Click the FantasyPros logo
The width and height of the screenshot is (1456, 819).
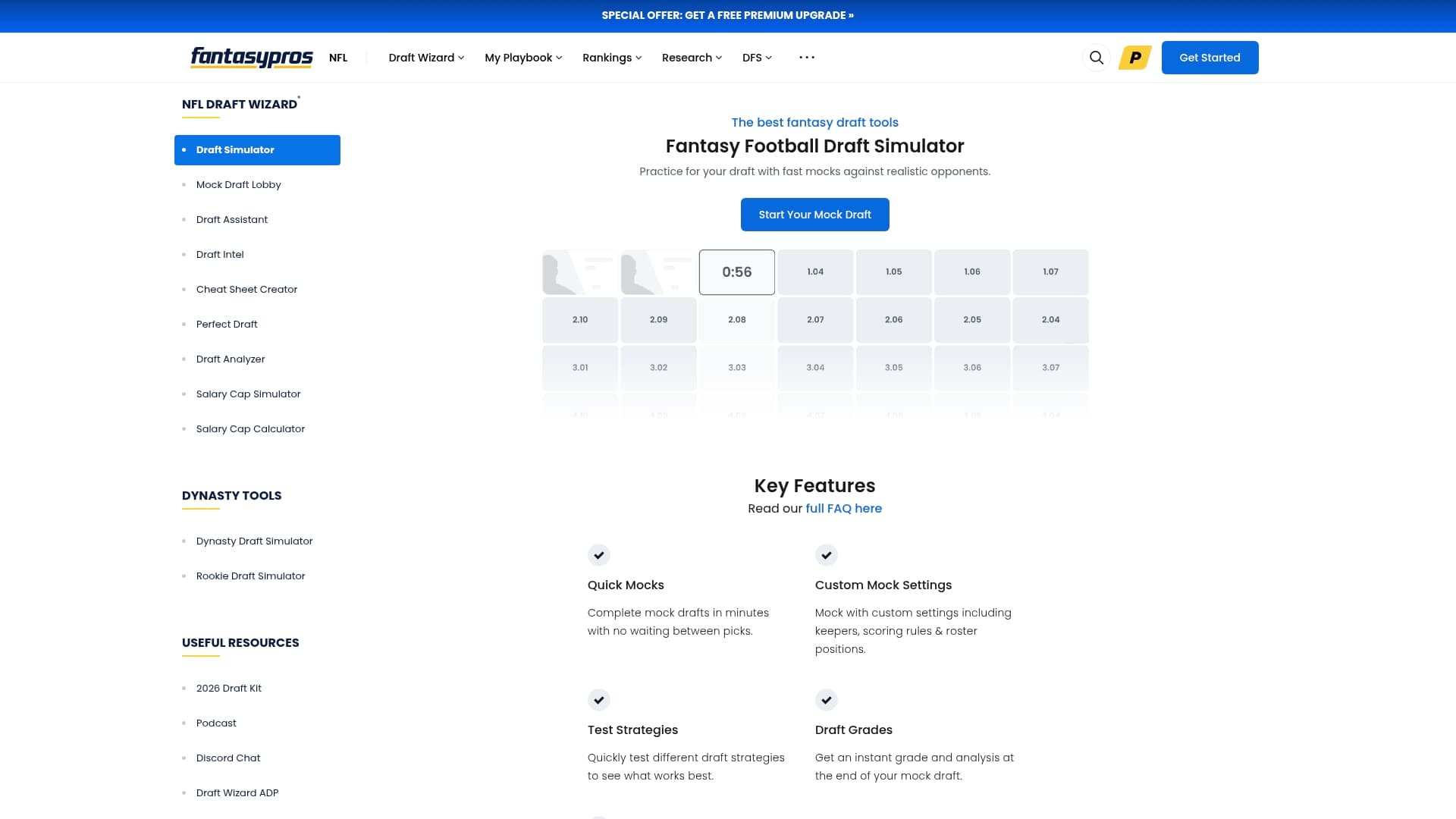pyautogui.click(x=251, y=58)
